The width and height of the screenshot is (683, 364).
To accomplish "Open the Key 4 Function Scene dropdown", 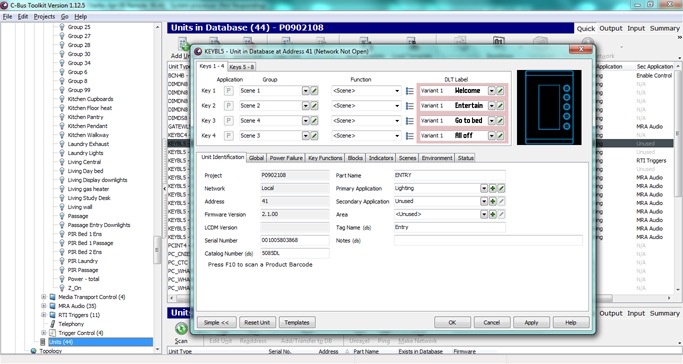I will click(x=397, y=136).
